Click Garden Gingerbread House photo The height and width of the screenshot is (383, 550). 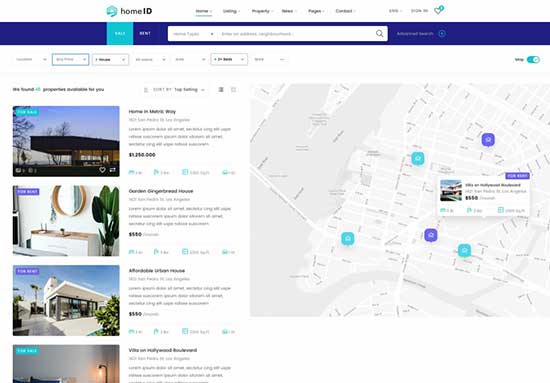pos(66,221)
